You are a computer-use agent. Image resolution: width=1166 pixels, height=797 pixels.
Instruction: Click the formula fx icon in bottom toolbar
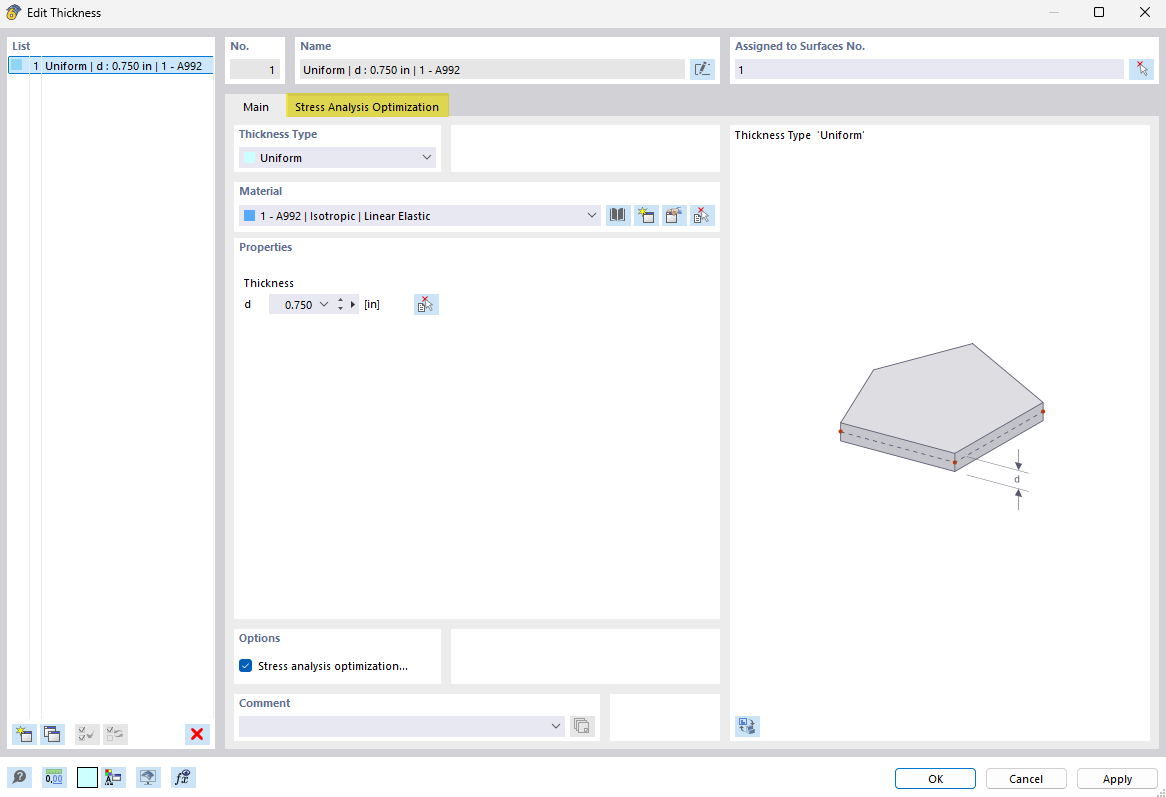pyautogui.click(x=183, y=778)
